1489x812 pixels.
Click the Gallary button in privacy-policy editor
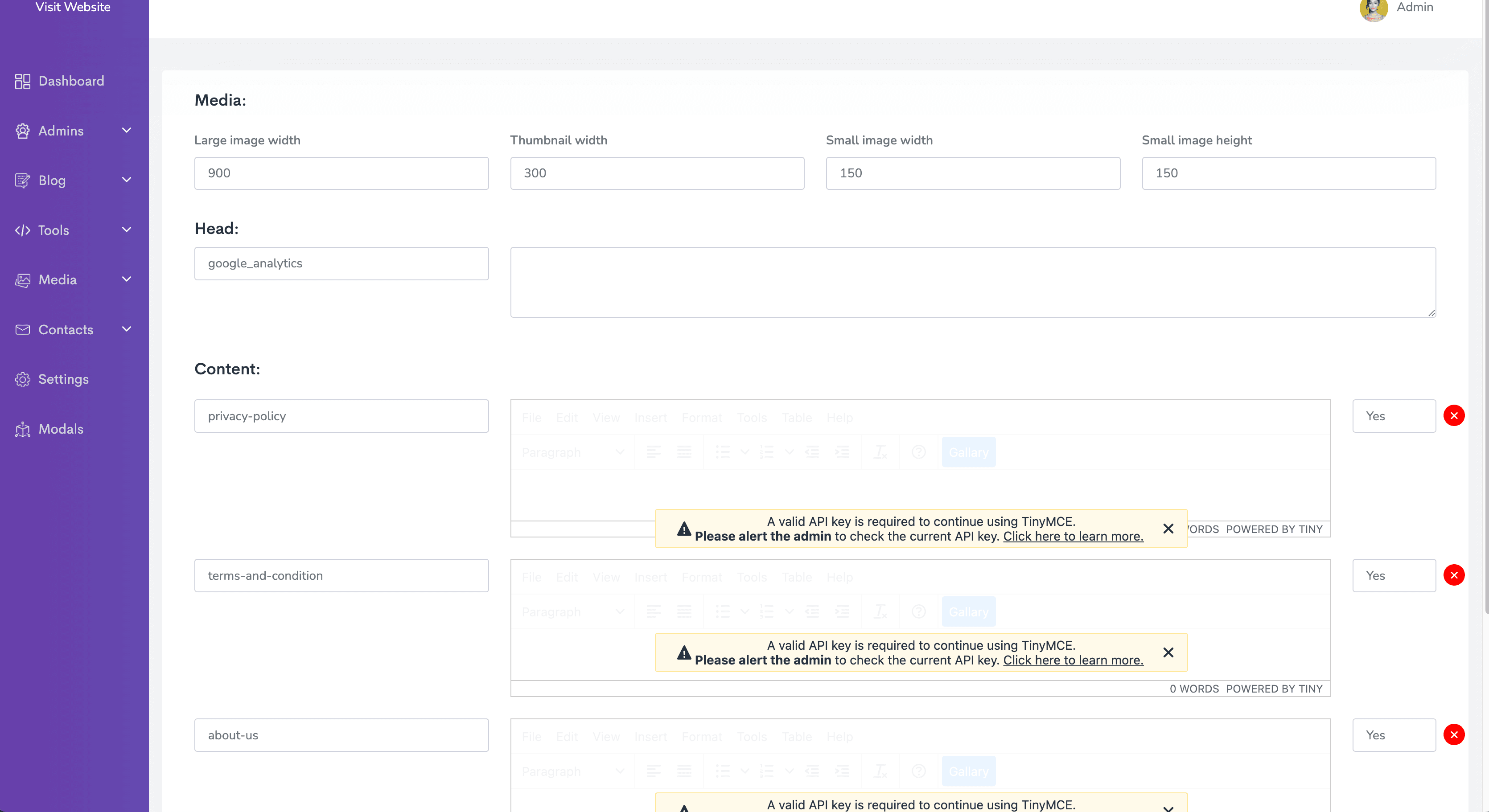(x=969, y=452)
